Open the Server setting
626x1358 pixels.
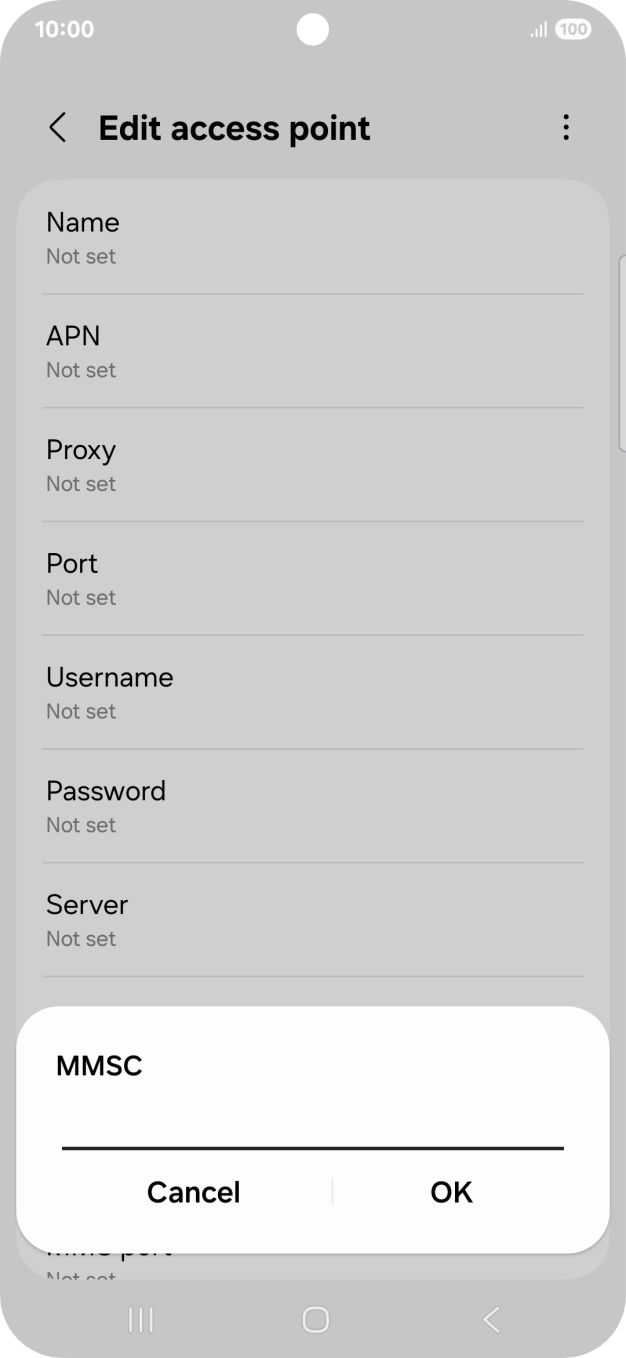(313, 920)
